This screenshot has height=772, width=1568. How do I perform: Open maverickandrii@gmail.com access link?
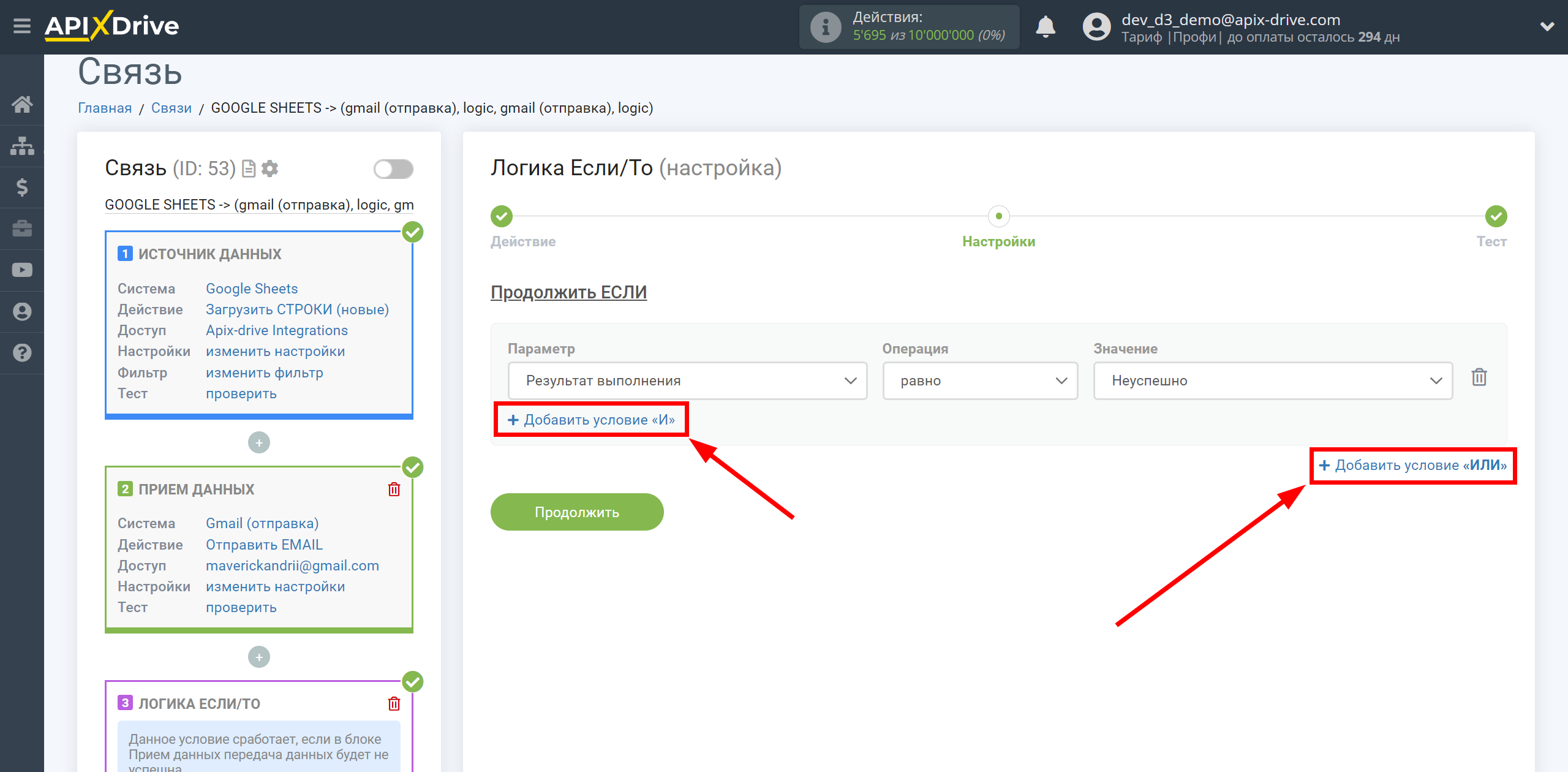(292, 566)
